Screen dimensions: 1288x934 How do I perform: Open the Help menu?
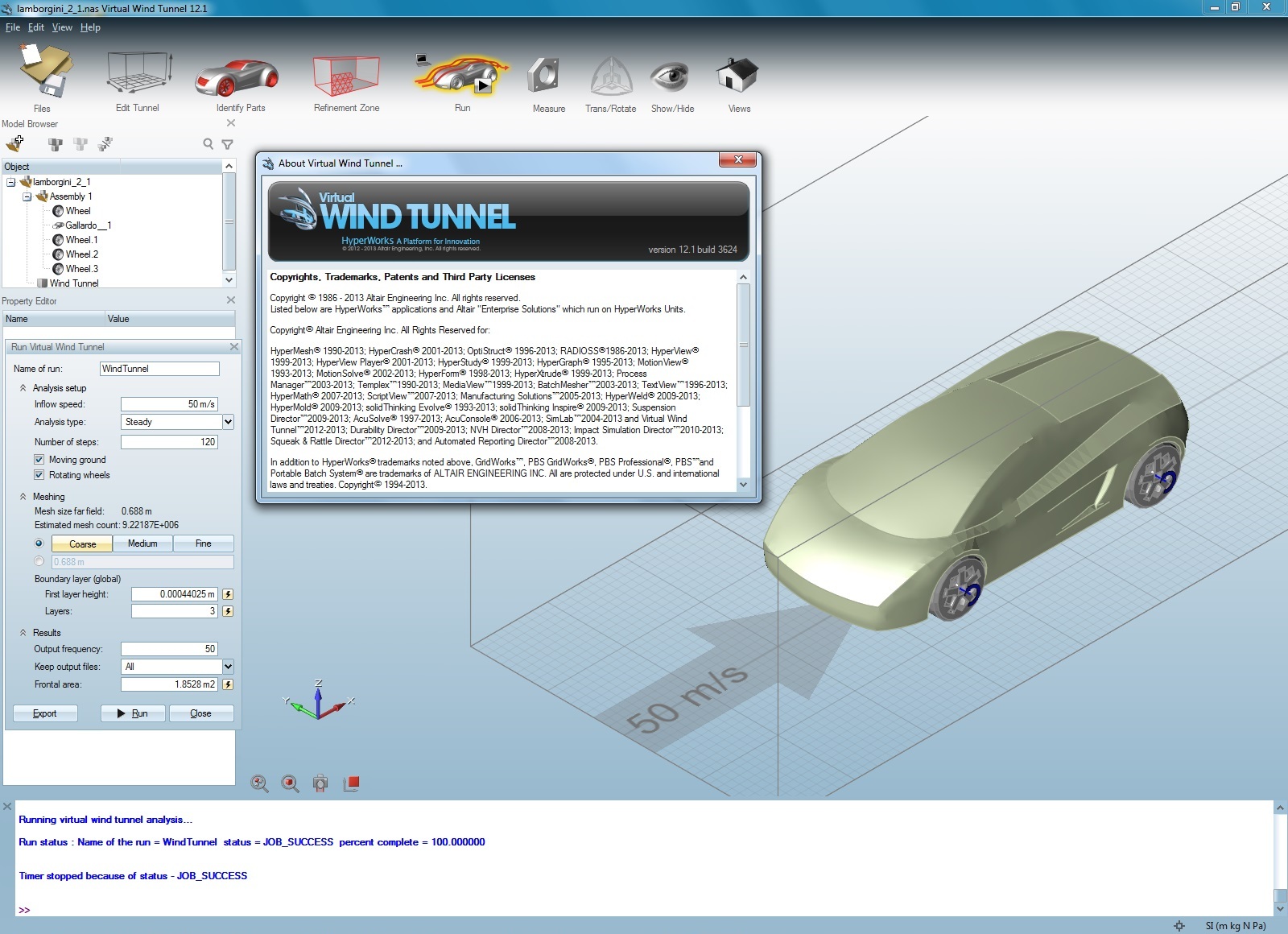point(90,27)
